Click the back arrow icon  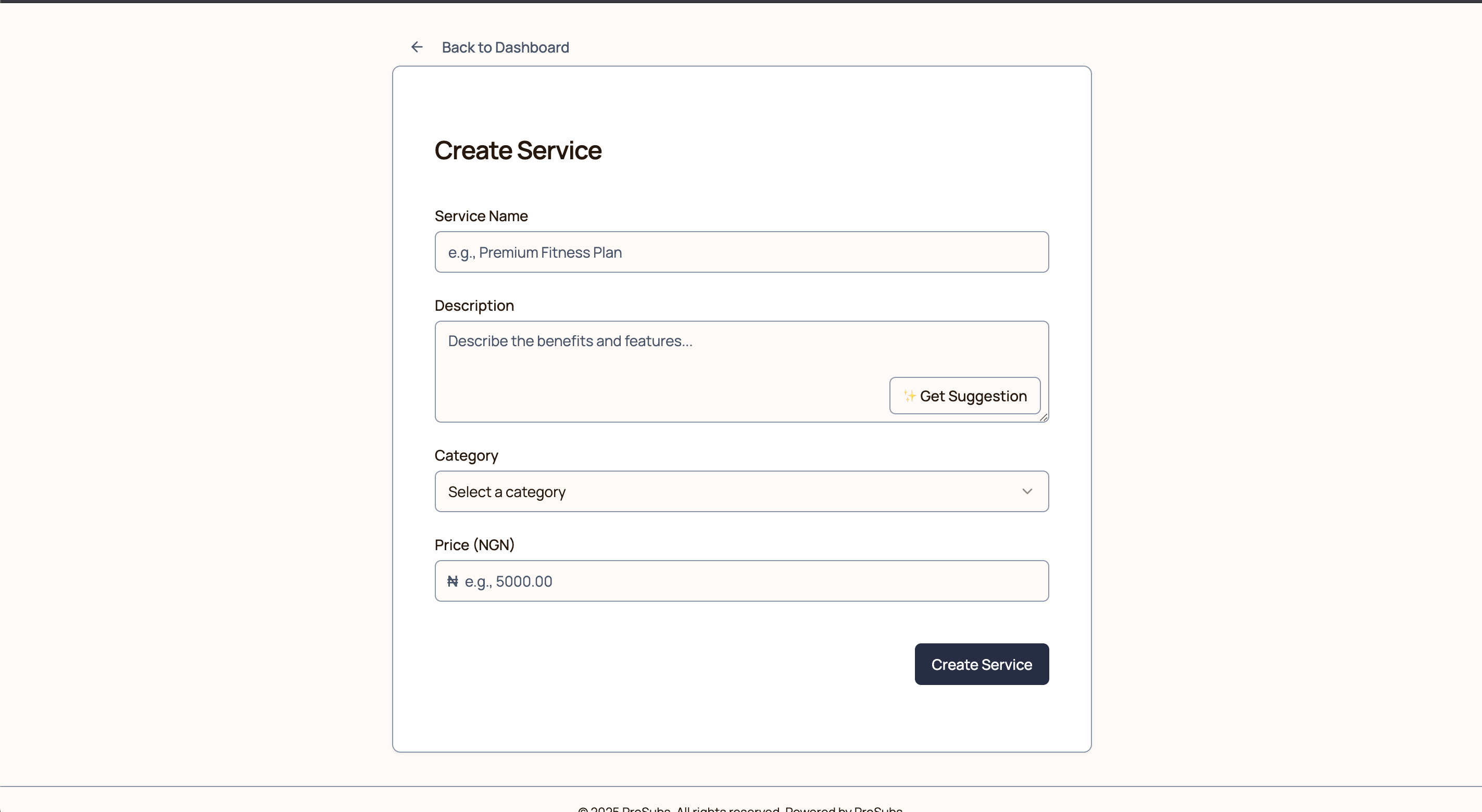[x=417, y=47]
